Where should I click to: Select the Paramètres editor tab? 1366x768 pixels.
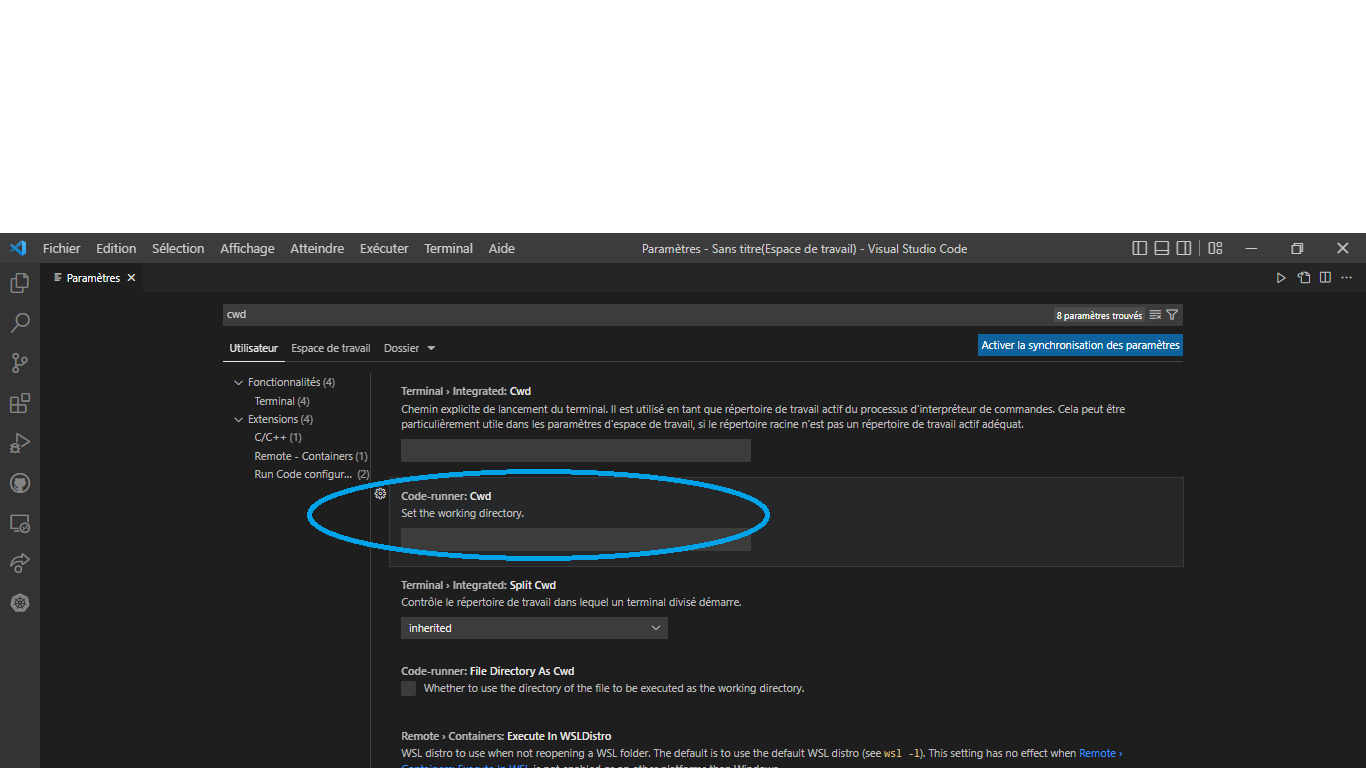click(92, 278)
